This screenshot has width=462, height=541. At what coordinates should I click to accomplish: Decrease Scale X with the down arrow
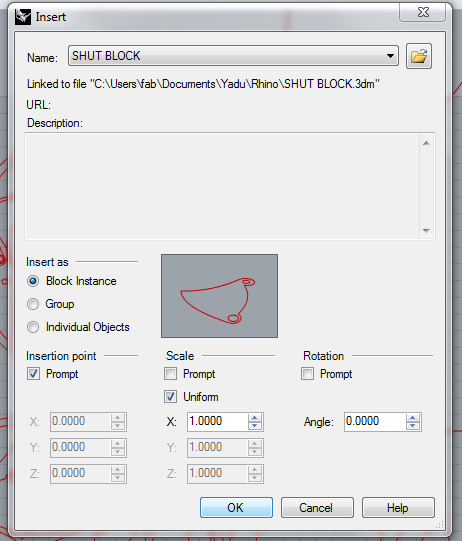tap(255, 426)
